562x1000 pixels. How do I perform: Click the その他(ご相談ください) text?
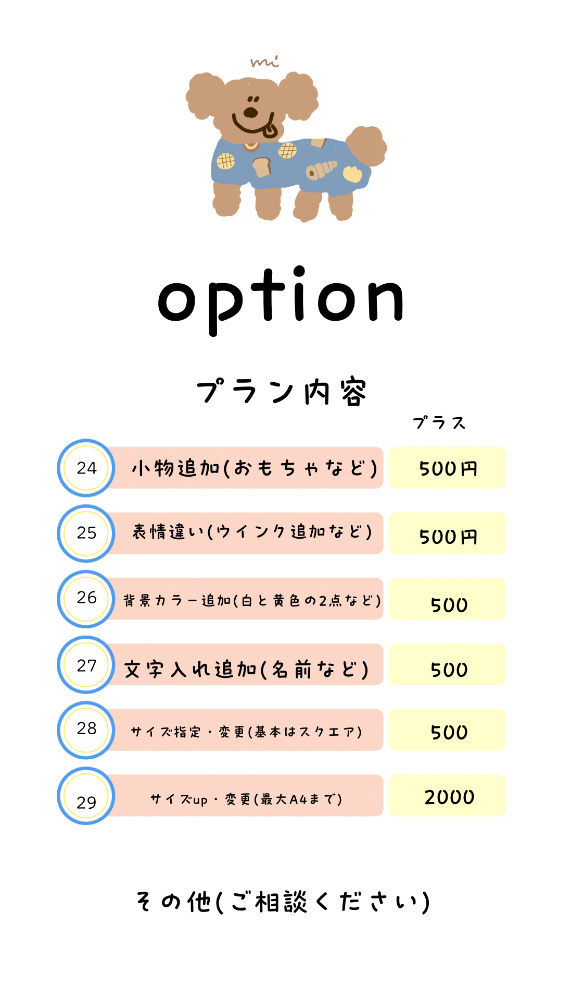click(283, 902)
